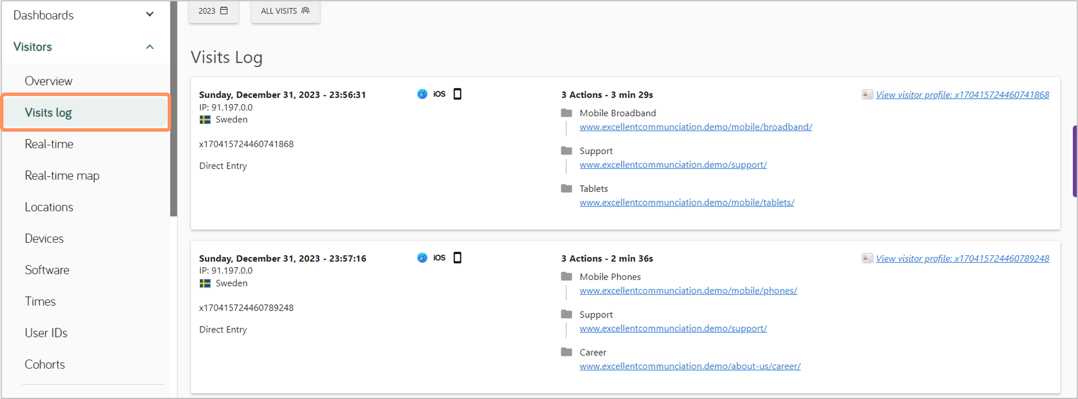Screen dimensions: 1078x399
Task: Click the Tablets page title
Action: (593, 188)
